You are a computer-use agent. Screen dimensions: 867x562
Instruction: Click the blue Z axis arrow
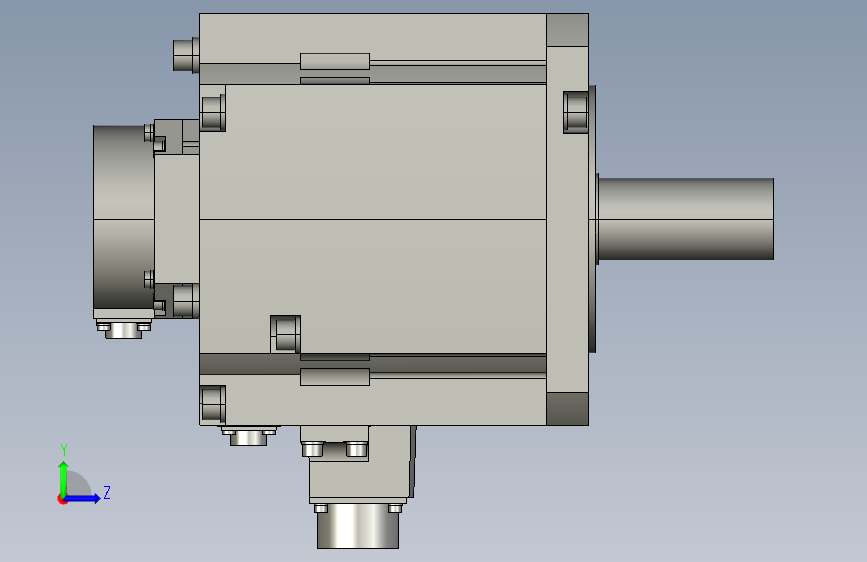coord(82,498)
